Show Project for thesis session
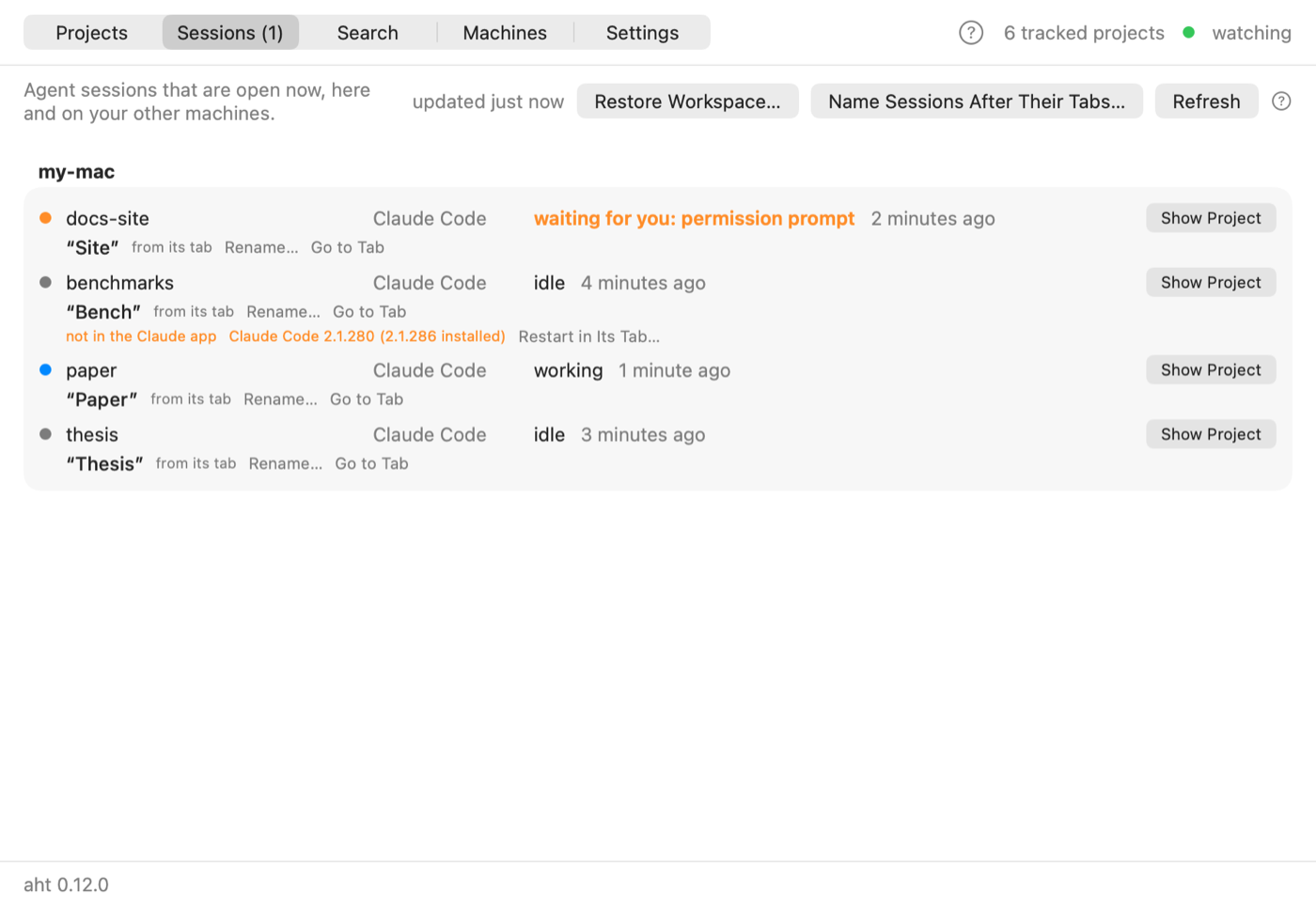Image resolution: width=1316 pixels, height=906 pixels. pos(1211,434)
